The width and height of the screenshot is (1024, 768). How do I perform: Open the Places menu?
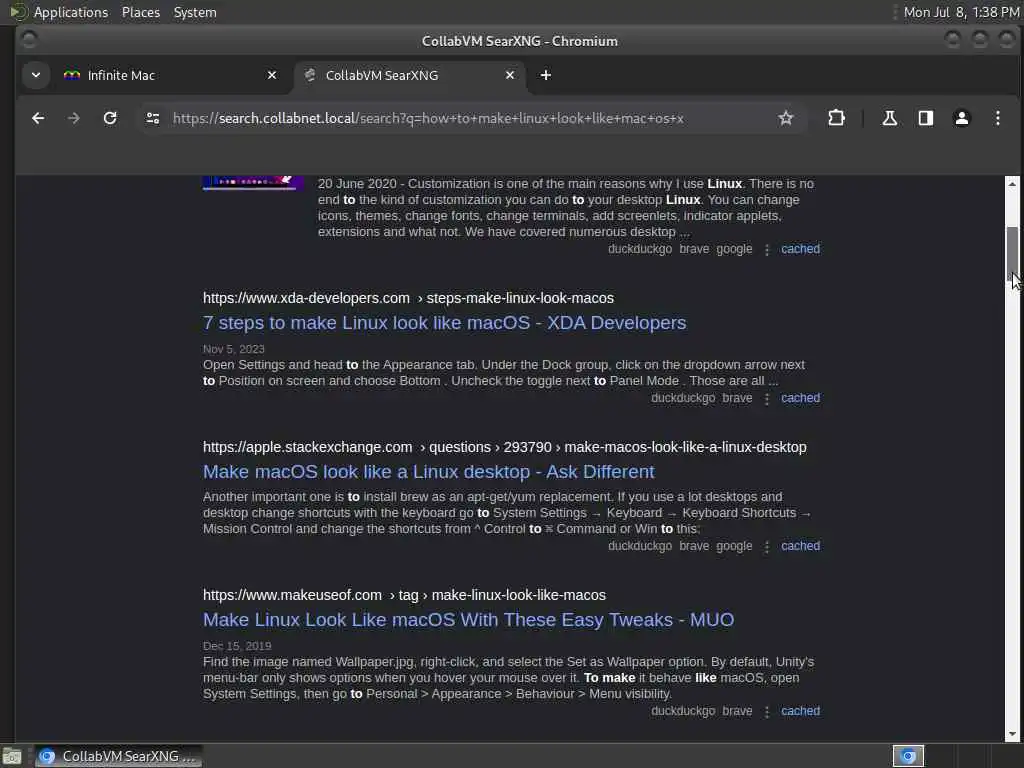140,12
